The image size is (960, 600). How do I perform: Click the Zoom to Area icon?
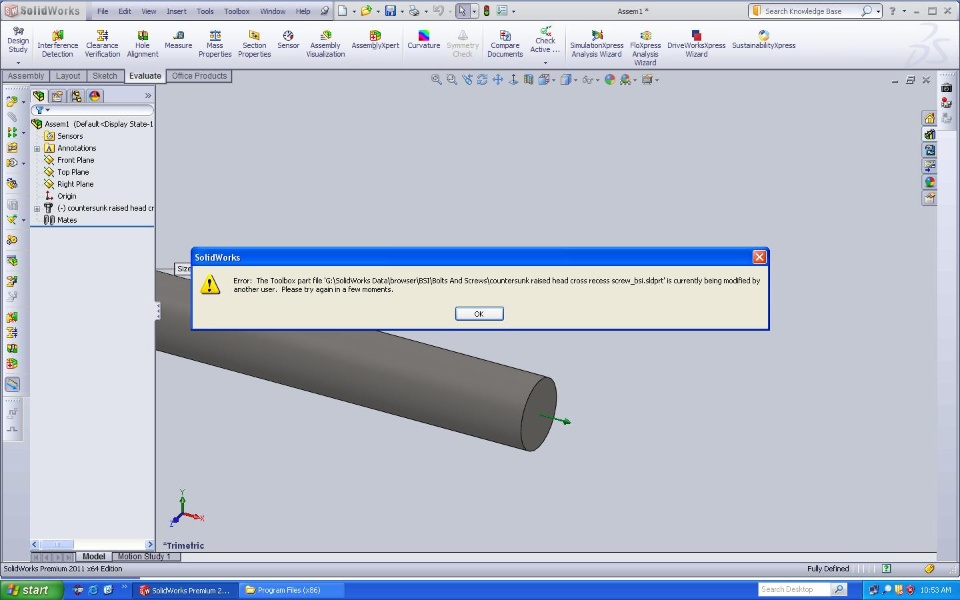click(x=452, y=80)
